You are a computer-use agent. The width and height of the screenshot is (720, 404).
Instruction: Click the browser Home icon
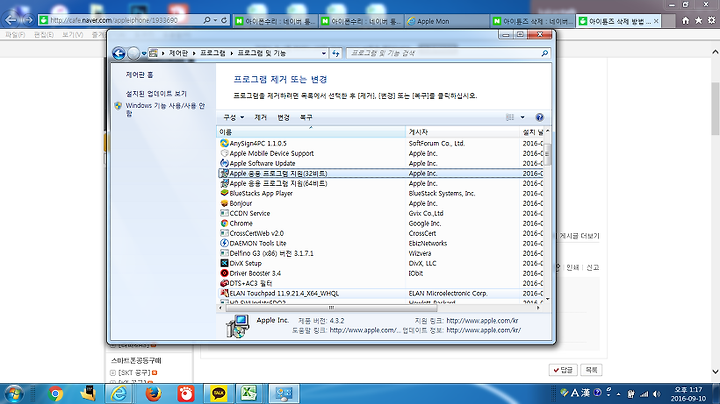686,21
